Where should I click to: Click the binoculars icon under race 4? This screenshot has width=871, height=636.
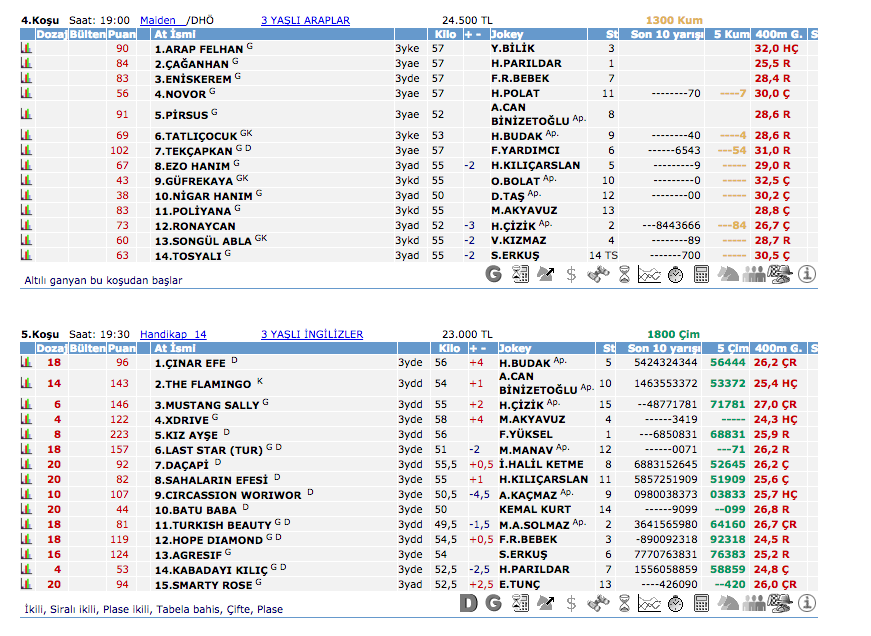(x=597, y=273)
